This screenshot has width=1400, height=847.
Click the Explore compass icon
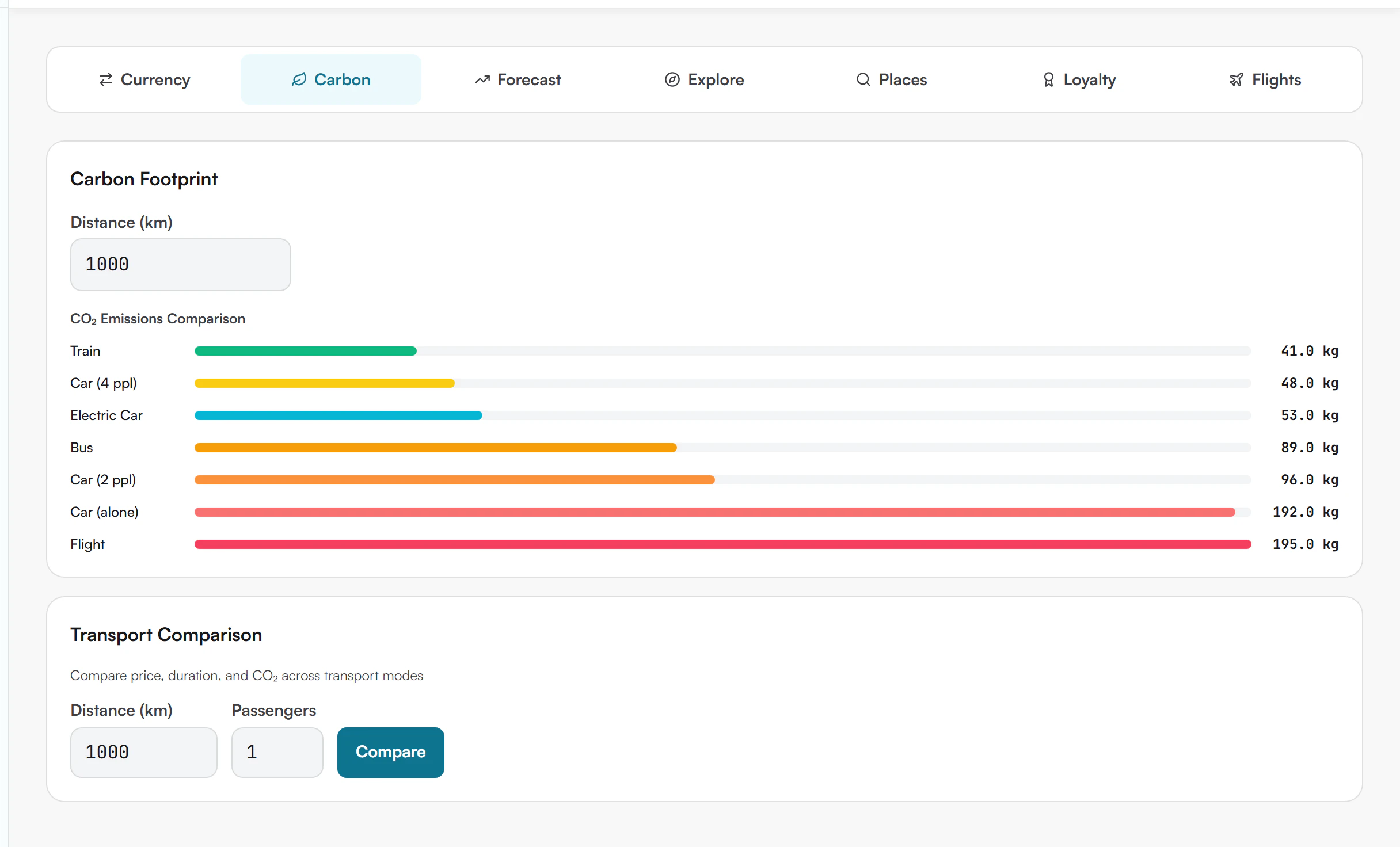click(672, 79)
